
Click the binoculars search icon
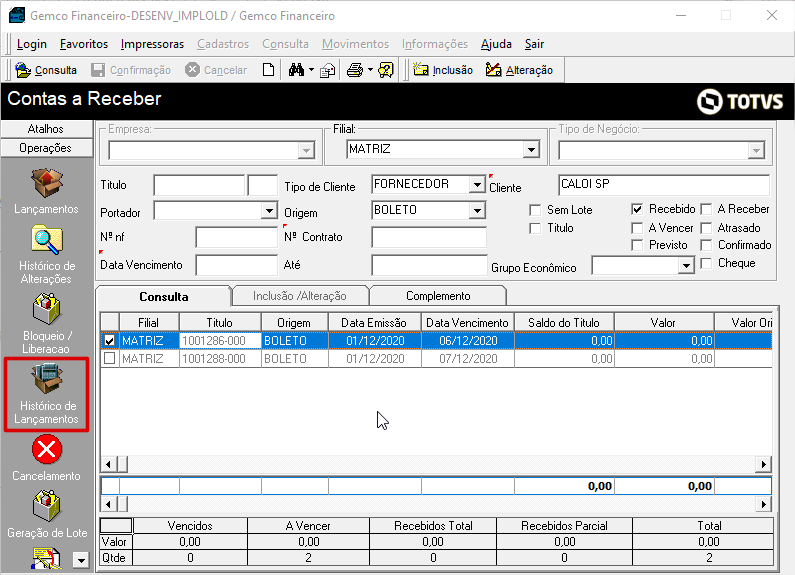pos(296,70)
